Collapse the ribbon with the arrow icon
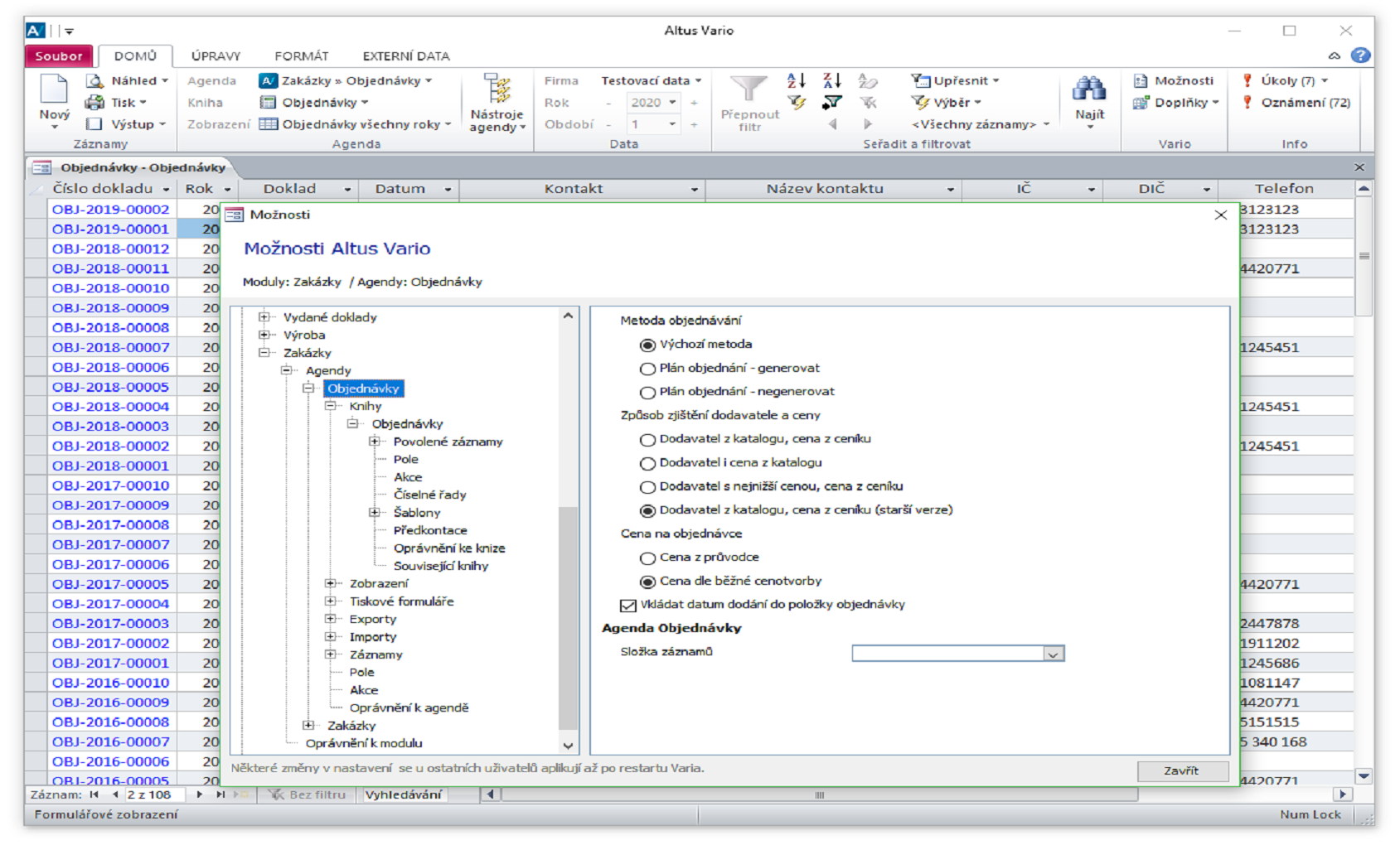The image size is (1400, 845). [1334, 56]
